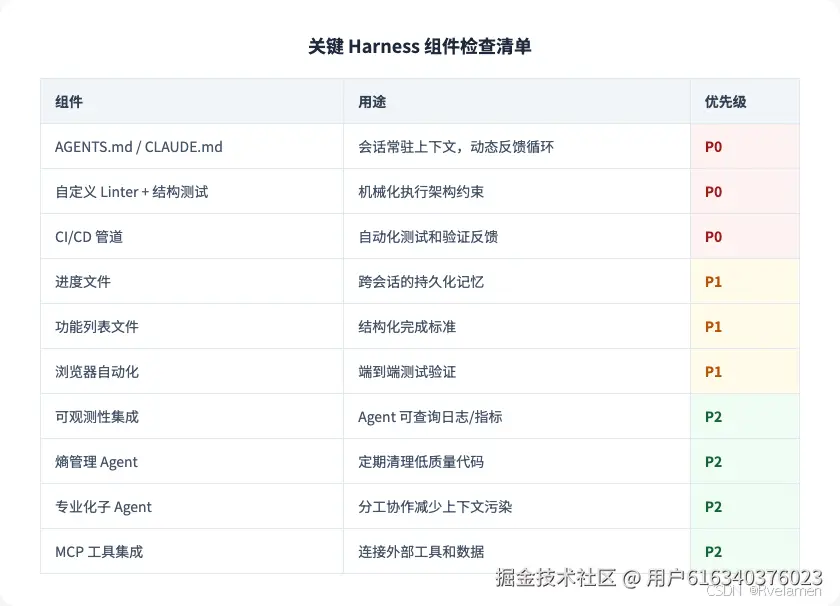The height and width of the screenshot is (606, 840).
Task: Select the 专业化子 Agent cell
Action: coord(103,507)
